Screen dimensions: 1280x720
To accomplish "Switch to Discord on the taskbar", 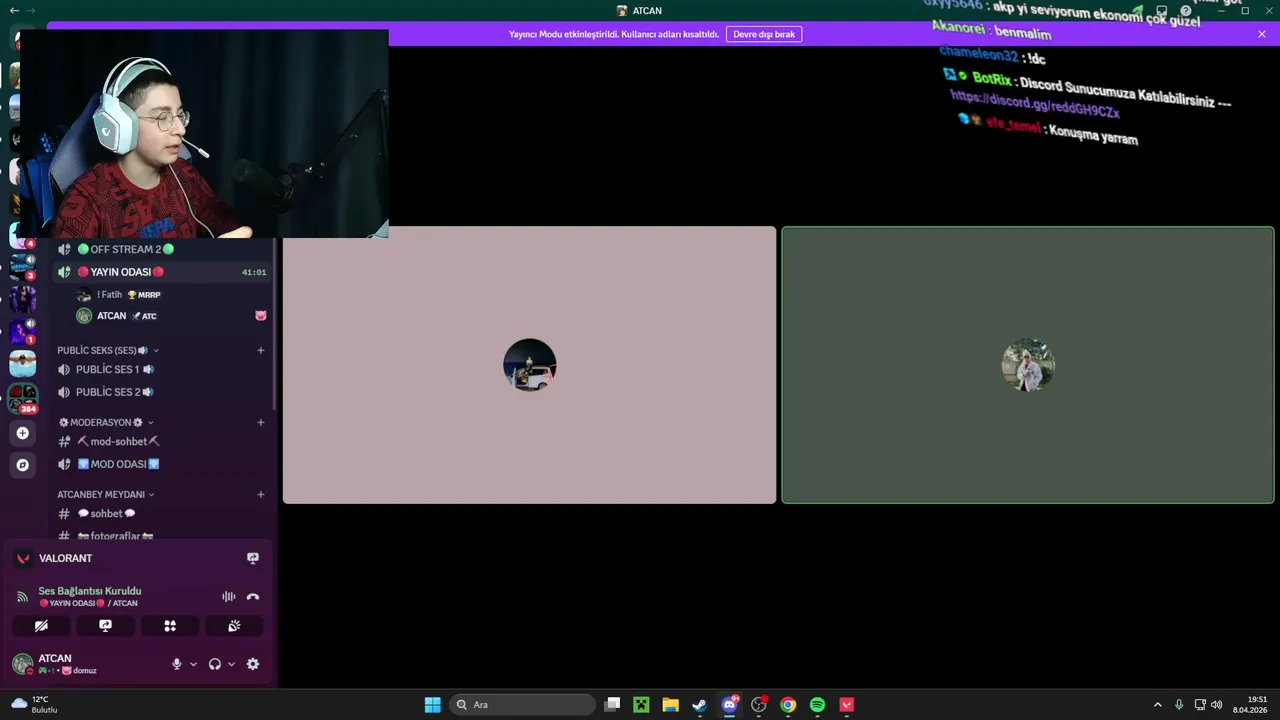I will point(729,705).
